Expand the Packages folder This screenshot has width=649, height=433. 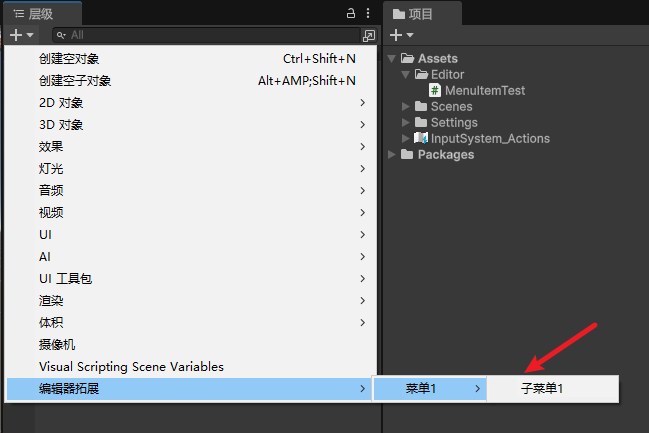point(392,155)
